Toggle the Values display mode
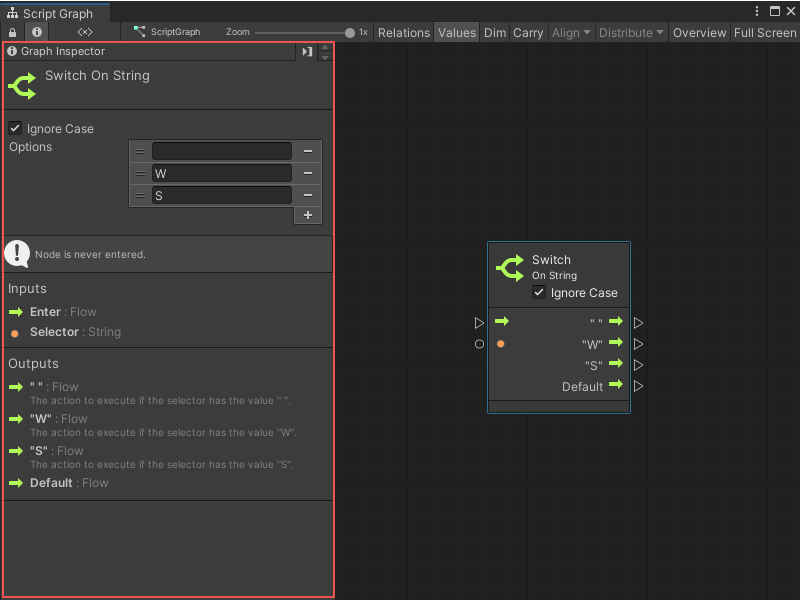Image resolution: width=800 pixels, height=600 pixels. coord(457,32)
